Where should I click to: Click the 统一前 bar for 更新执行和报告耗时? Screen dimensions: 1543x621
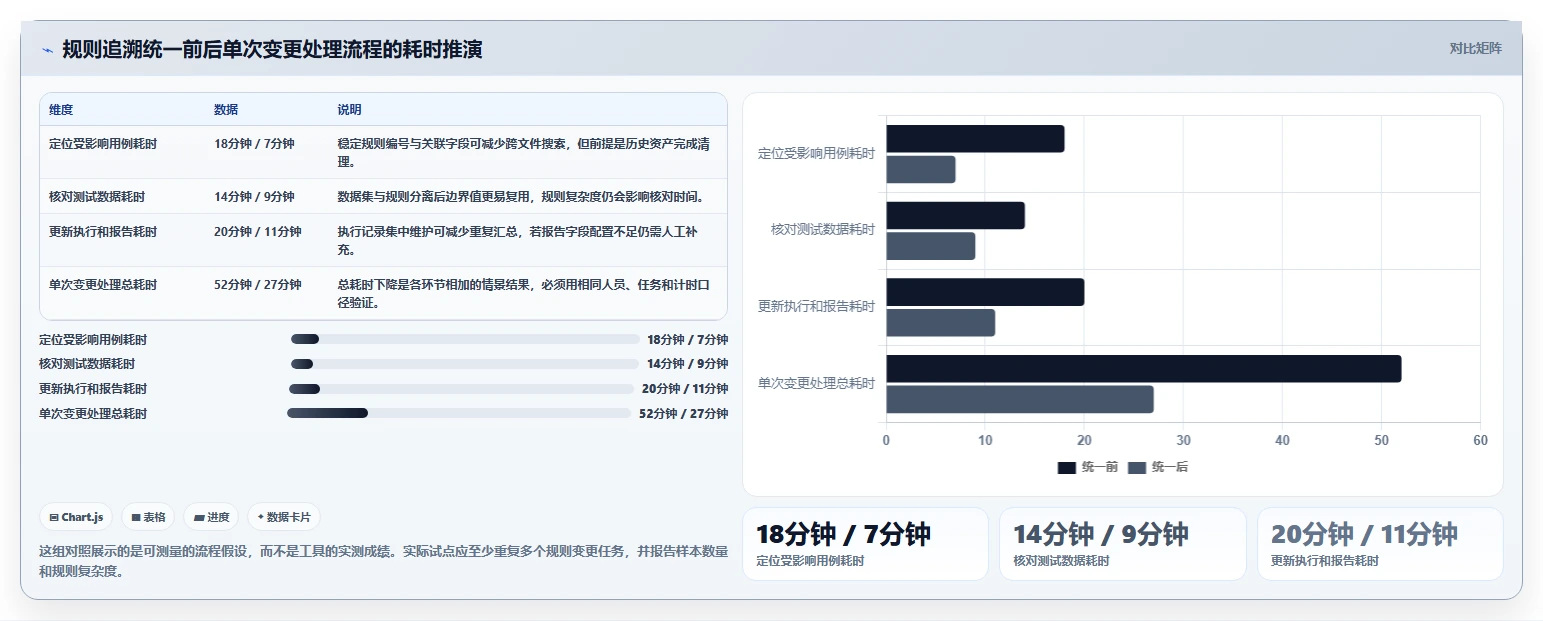(985, 292)
